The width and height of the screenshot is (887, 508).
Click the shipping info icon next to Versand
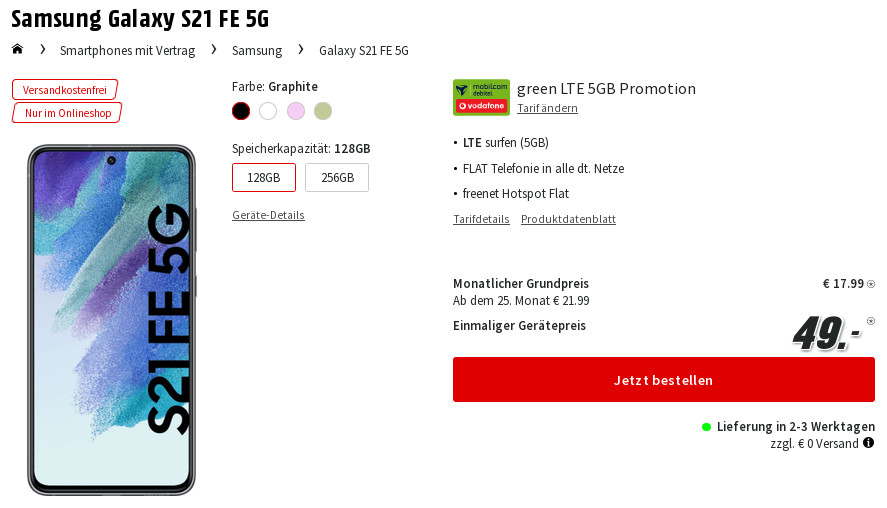[x=868, y=443]
